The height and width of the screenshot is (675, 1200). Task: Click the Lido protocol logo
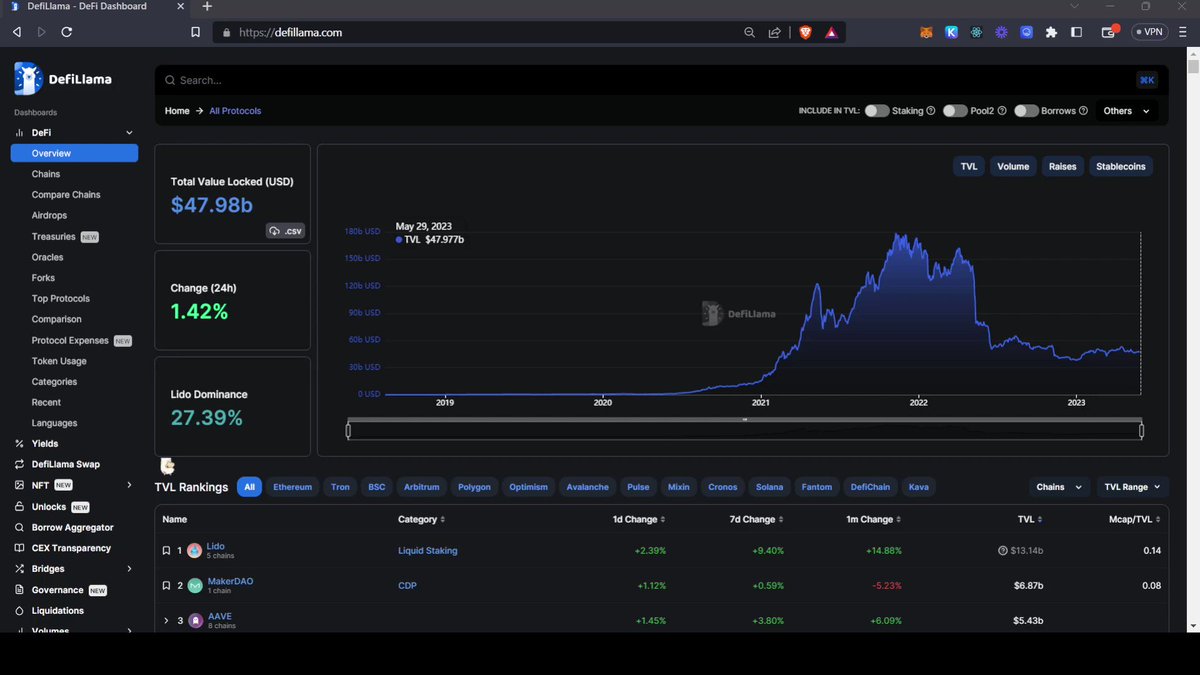194,551
